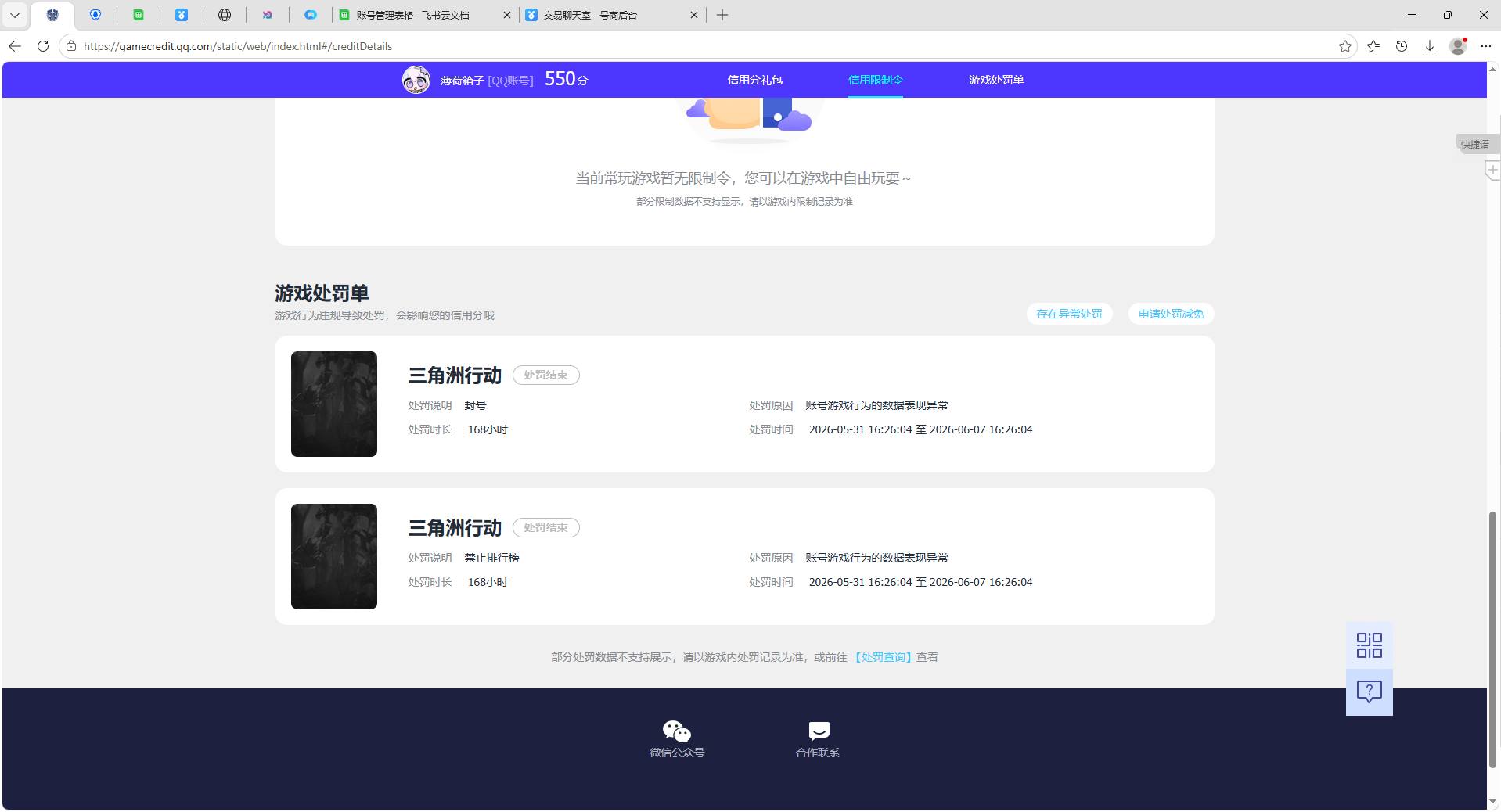Open the 信用限制令 navigation tab
The height and width of the screenshot is (812, 1501).
pyautogui.click(x=875, y=80)
